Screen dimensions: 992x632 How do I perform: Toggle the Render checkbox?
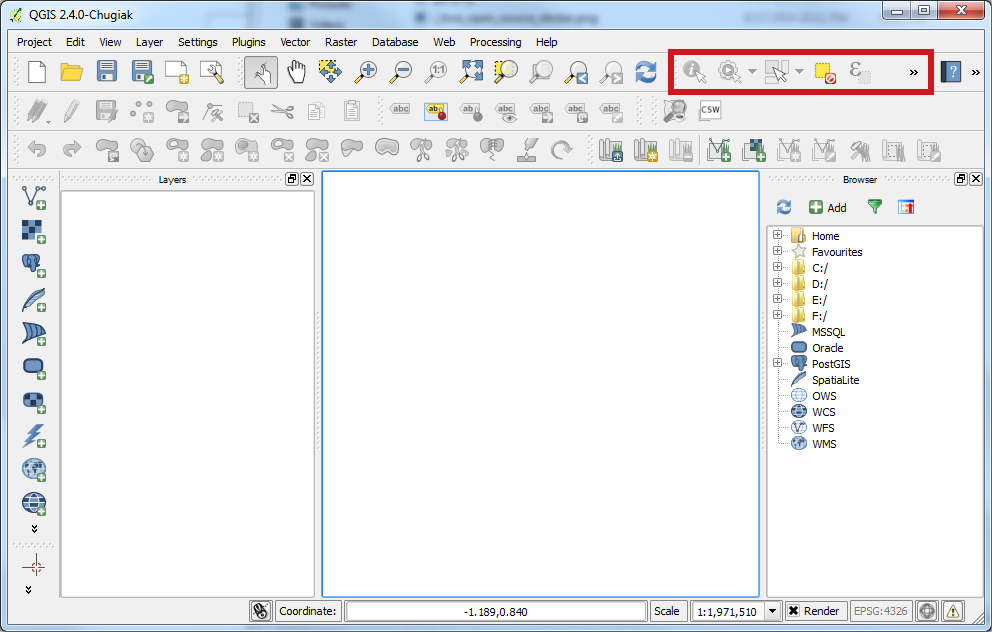[793, 611]
